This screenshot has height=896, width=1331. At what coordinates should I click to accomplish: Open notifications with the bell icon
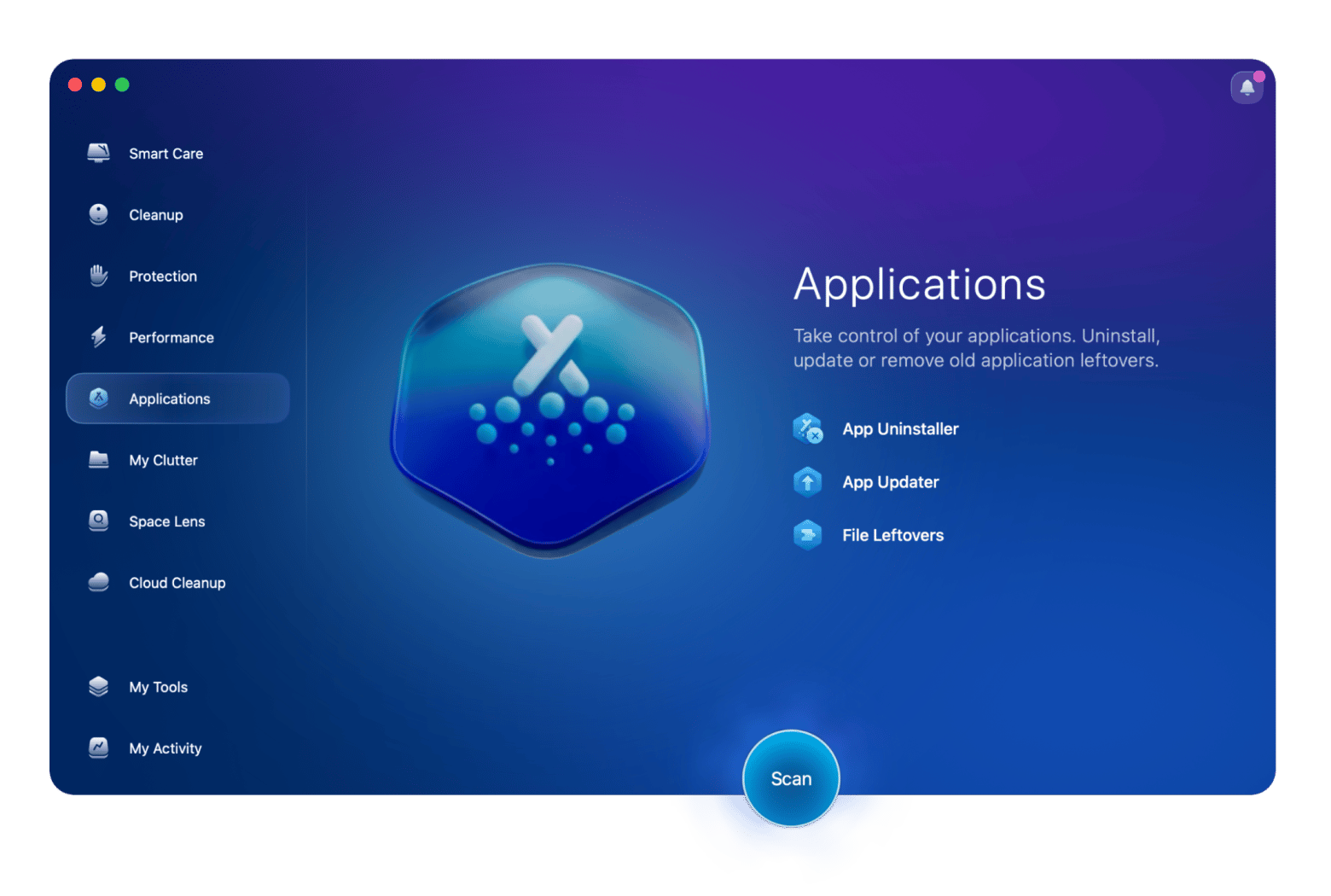tap(1247, 87)
